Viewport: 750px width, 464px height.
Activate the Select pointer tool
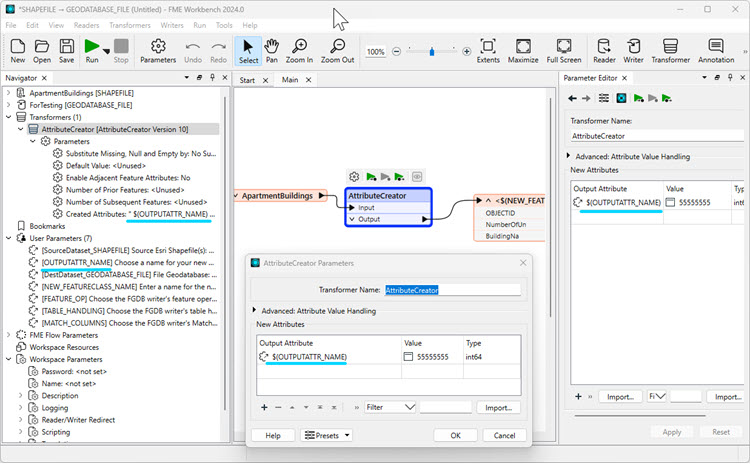pos(248,51)
